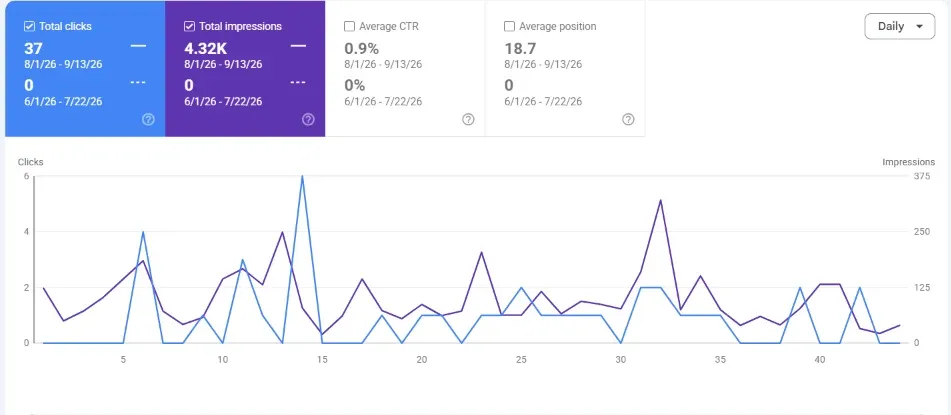
Task: Select the 4.32K impressions value
Action: [206, 49]
